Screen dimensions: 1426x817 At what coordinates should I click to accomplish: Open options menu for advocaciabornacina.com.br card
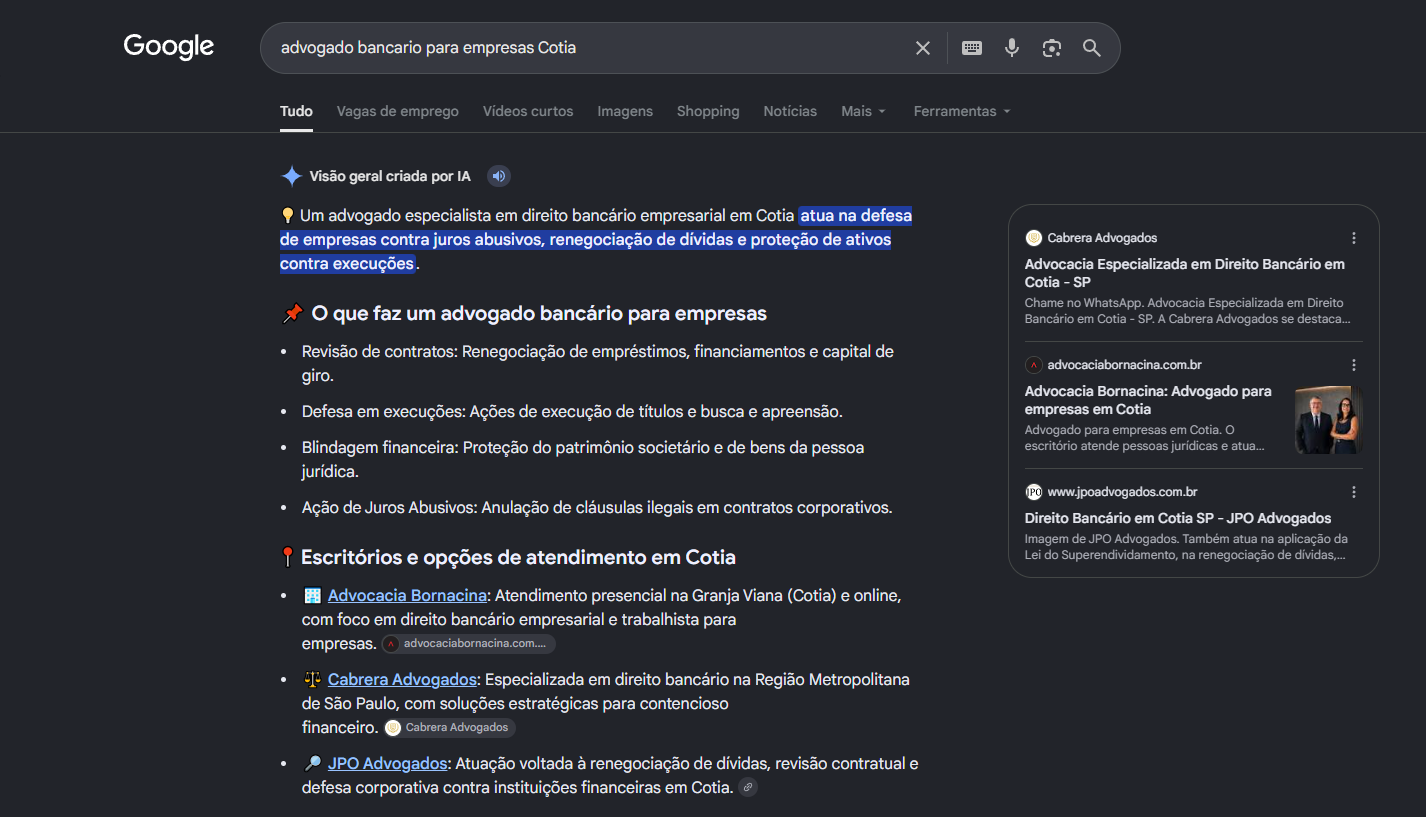[1354, 365]
